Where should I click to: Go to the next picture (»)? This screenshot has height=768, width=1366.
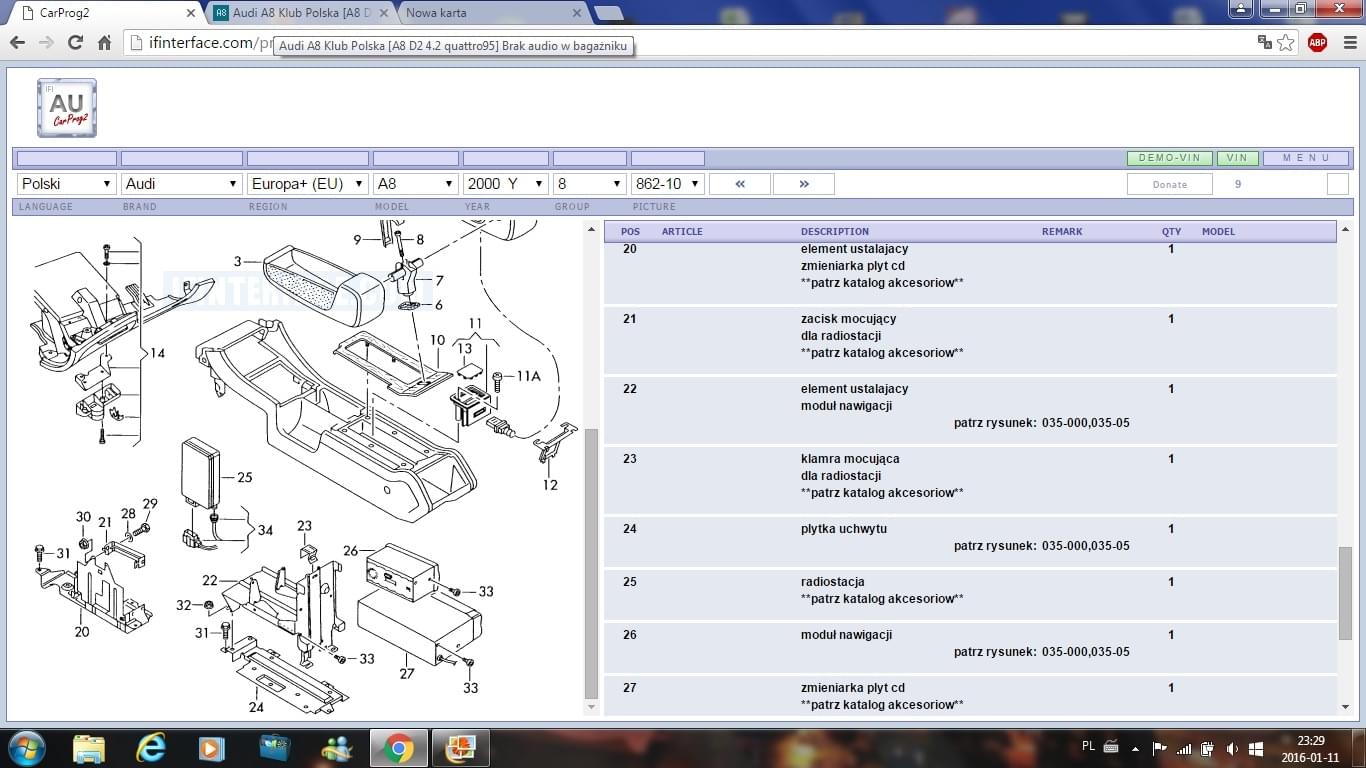click(804, 184)
